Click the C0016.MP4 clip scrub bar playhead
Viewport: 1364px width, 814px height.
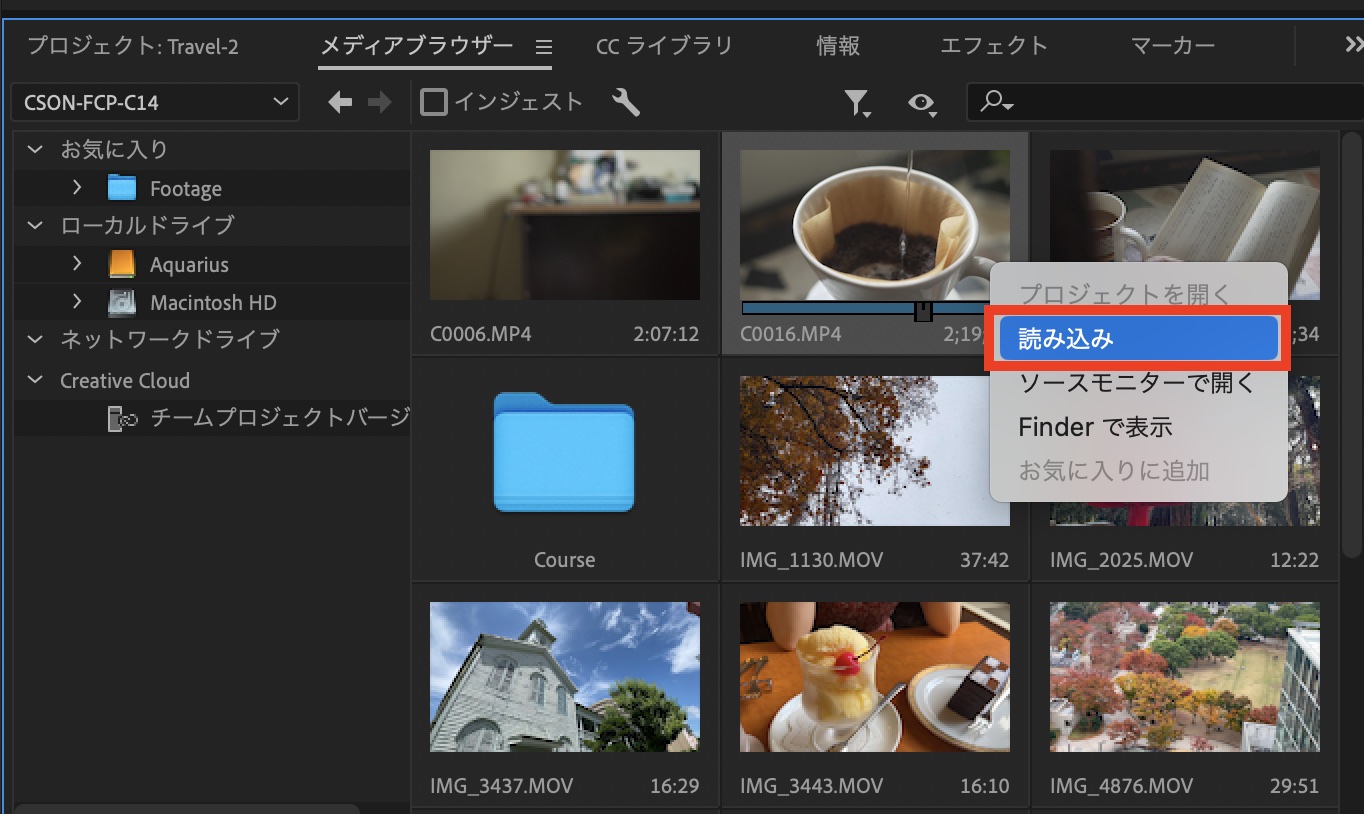[923, 311]
